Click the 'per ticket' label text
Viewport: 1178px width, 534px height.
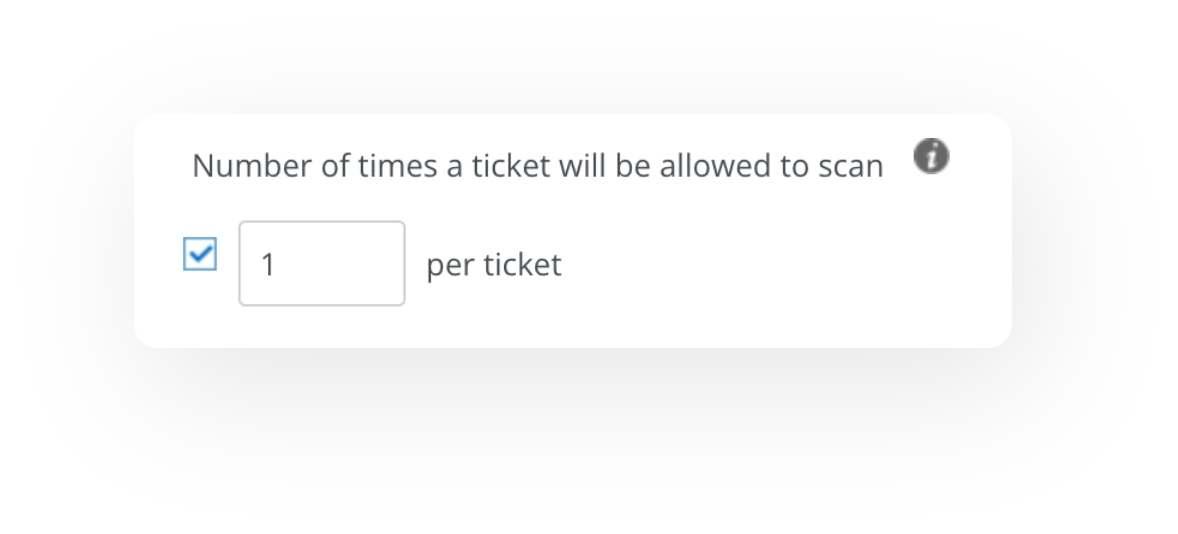[x=493, y=265]
